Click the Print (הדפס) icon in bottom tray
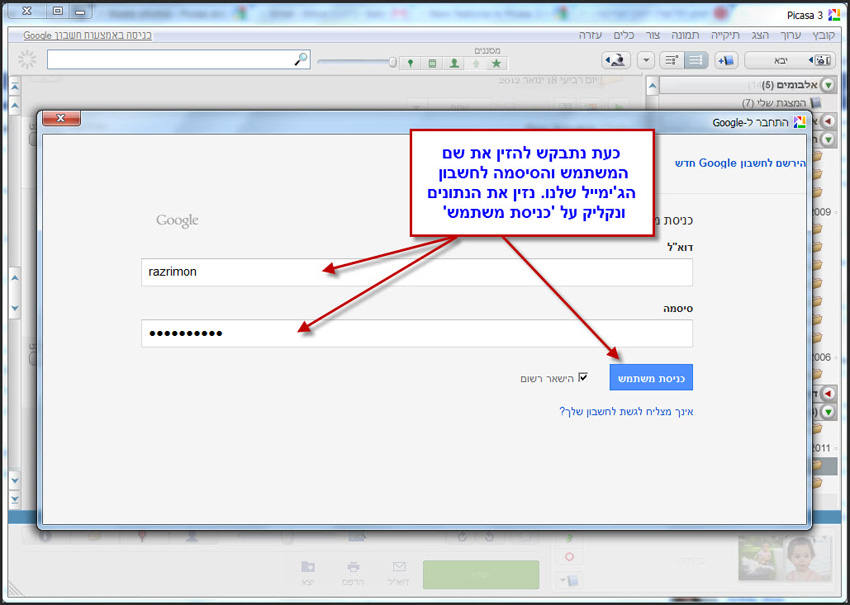The width and height of the screenshot is (850, 605). (353, 573)
